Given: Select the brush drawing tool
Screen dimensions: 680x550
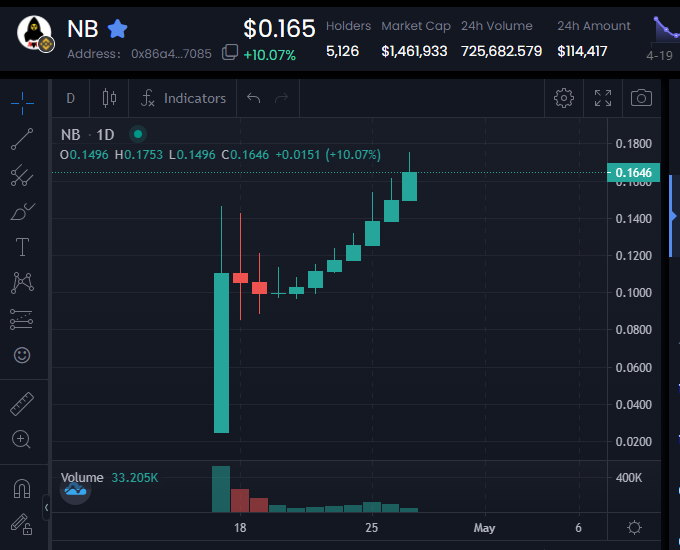Looking at the screenshot, I should pos(22,212).
